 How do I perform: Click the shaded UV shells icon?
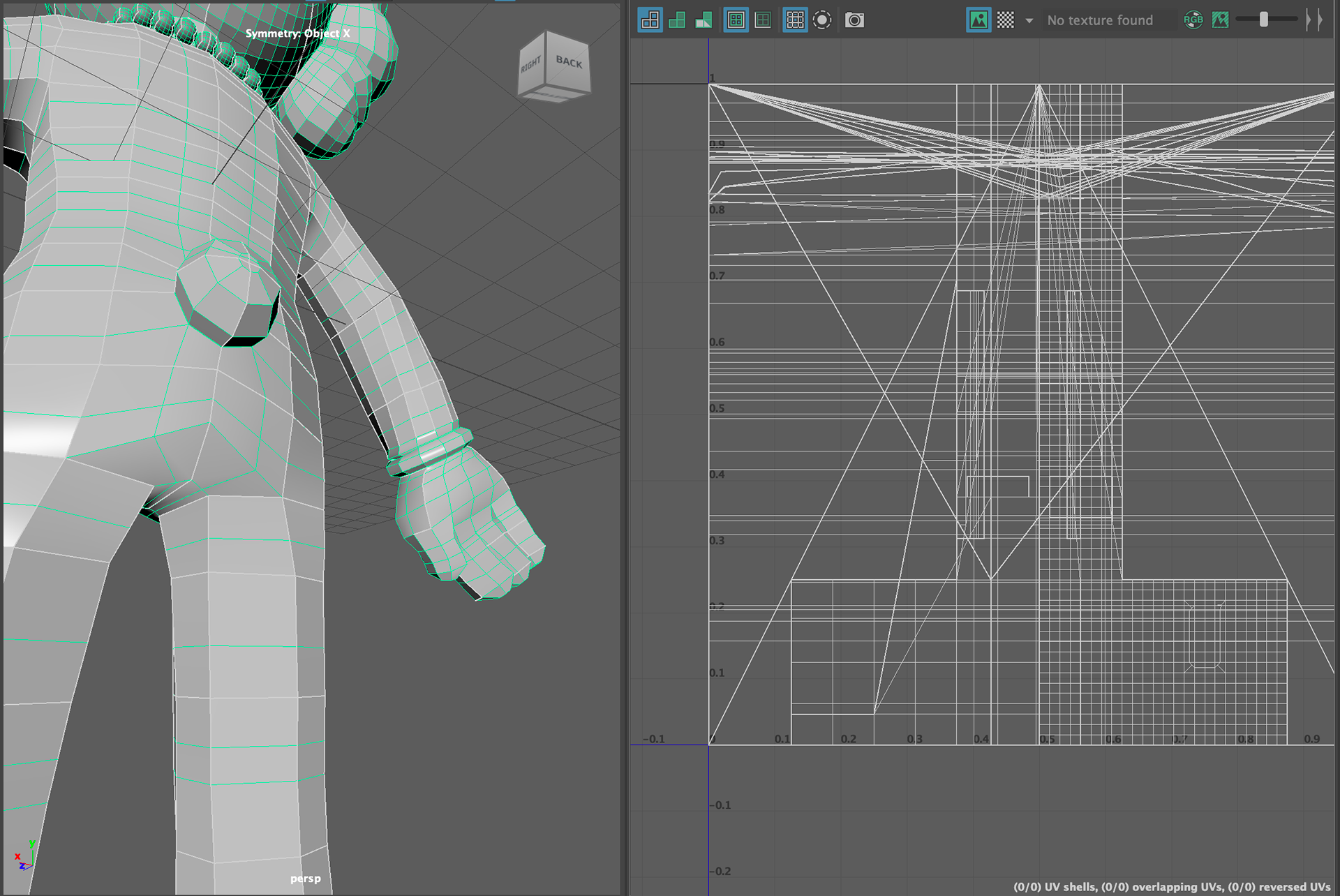tap(677, 20)
